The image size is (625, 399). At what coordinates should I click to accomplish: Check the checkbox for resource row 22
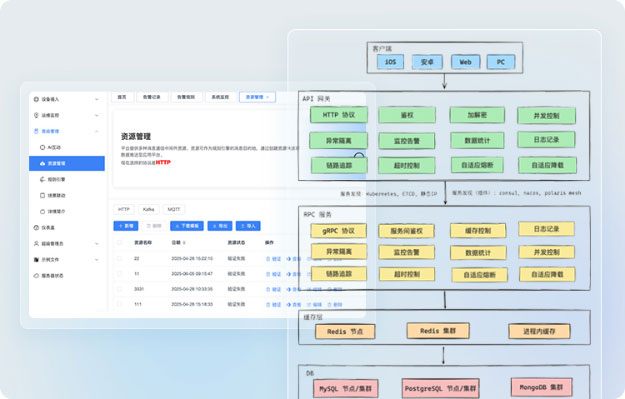(x=119, y=258)
